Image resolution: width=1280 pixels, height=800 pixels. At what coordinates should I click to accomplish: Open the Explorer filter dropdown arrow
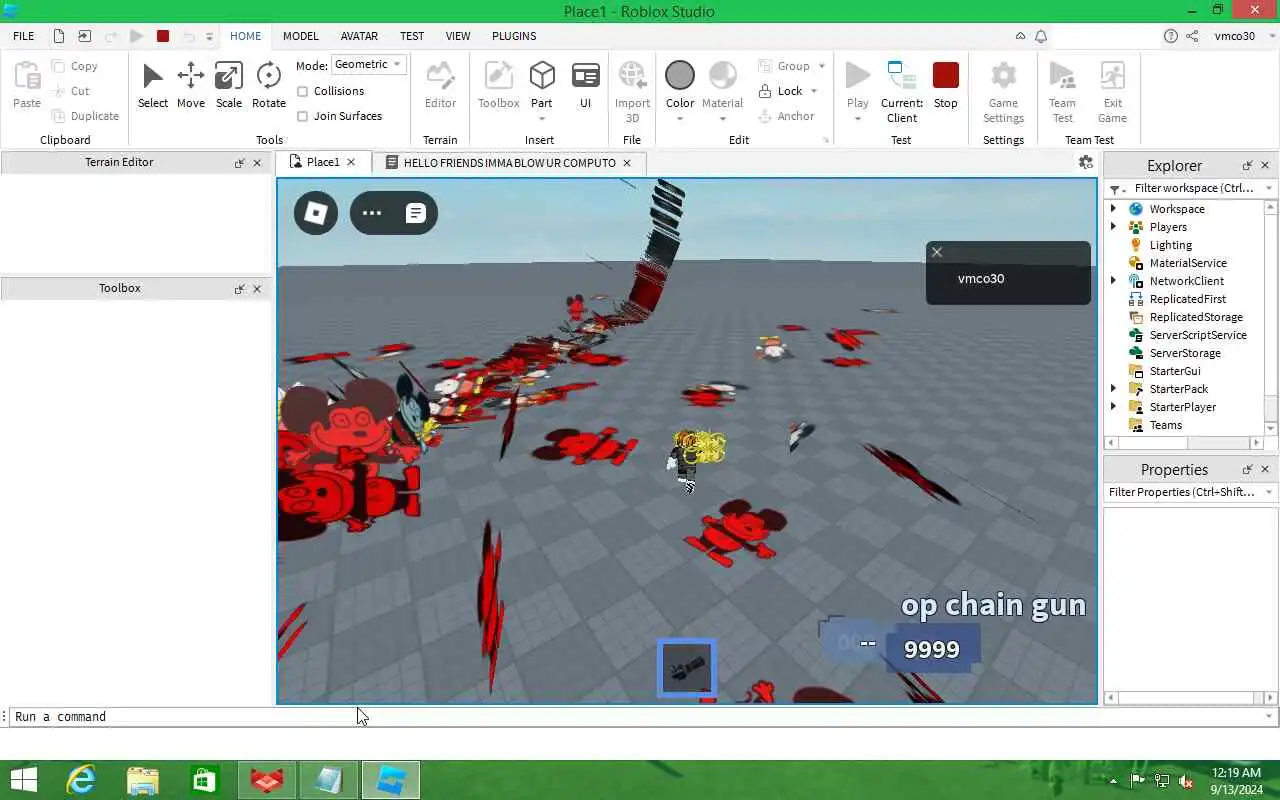[x=1269, y=188]
